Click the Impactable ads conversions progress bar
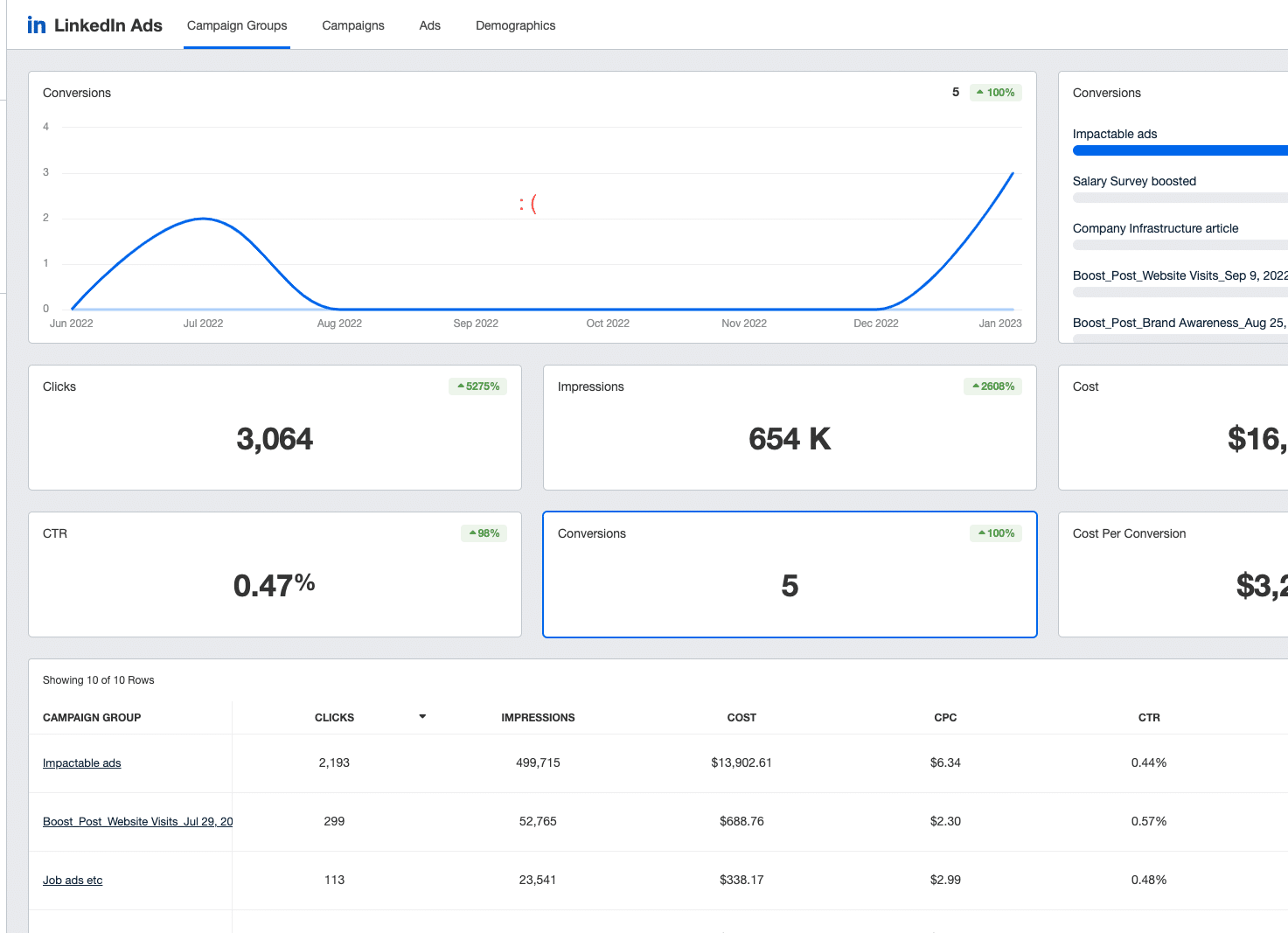Viewport: 1288px width, 933px height. tap(1180, 150)
